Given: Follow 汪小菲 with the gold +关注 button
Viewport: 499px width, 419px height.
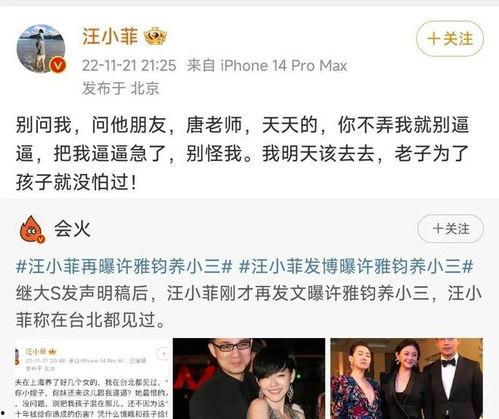Looking at the screenshot, I should 450,38.
